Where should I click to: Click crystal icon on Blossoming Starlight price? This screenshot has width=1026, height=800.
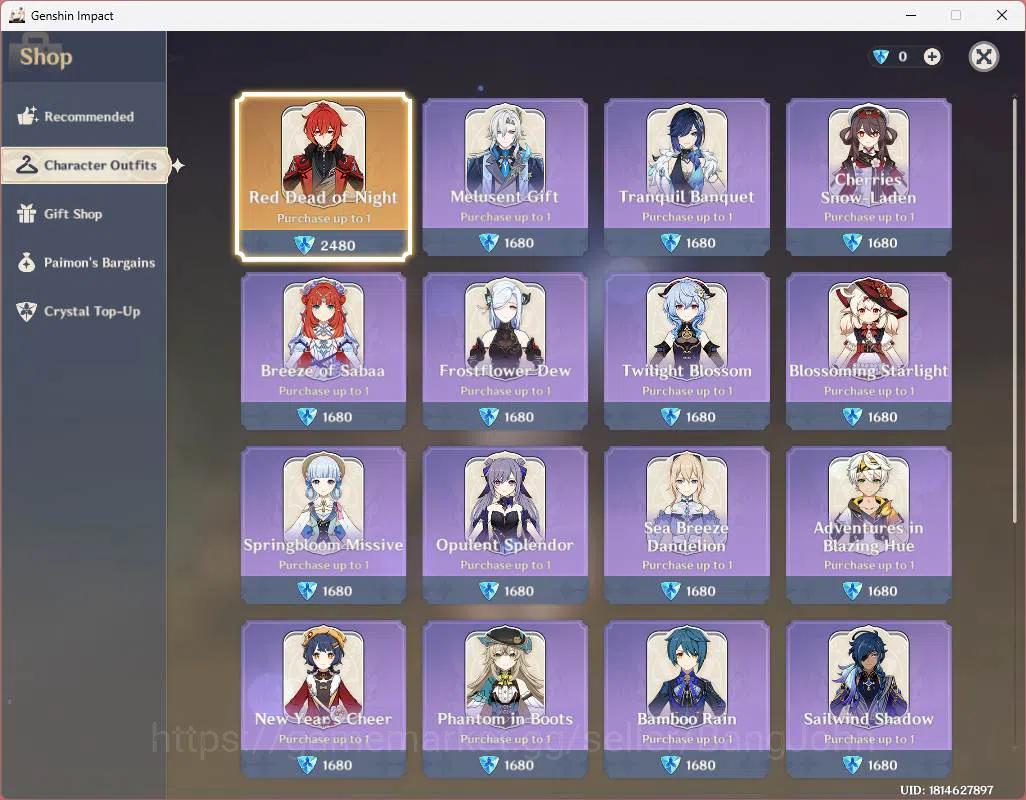point(852,417)
